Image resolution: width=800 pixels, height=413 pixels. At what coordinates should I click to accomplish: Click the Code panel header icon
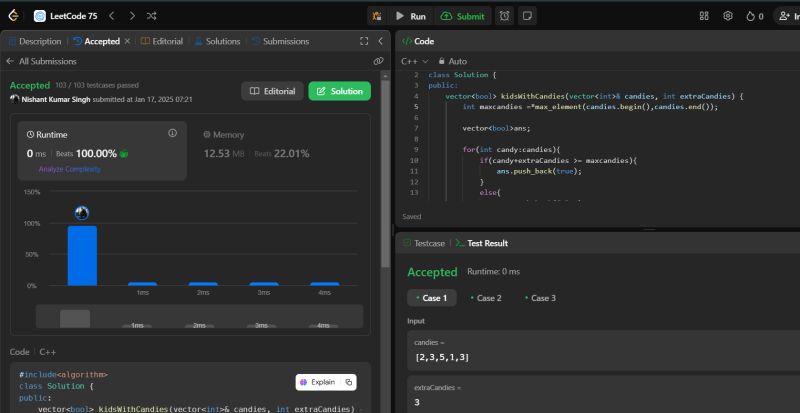click(407, 41)
